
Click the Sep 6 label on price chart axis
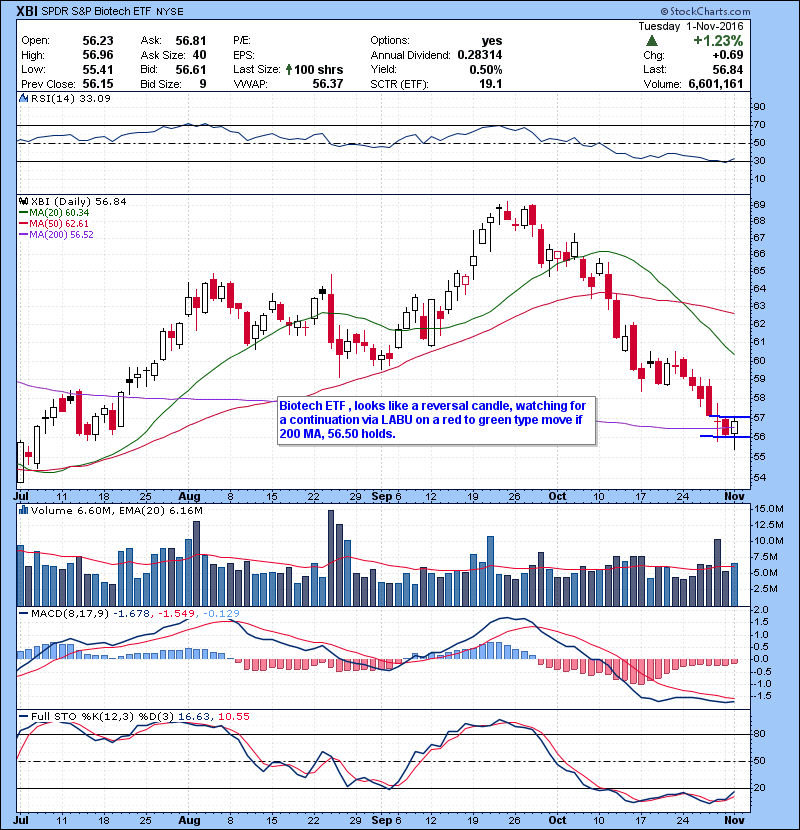pos(386,496)
